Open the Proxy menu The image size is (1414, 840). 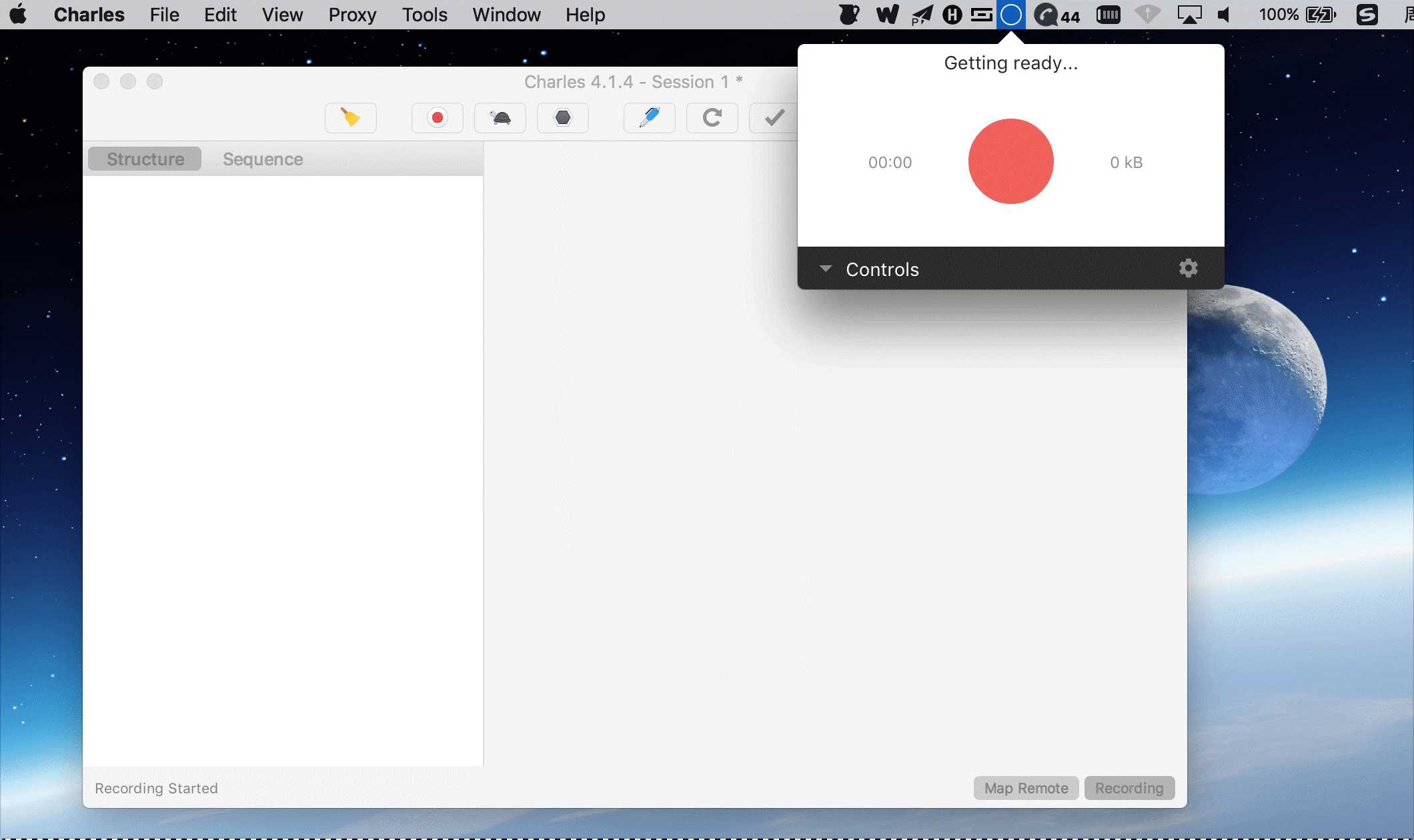[x=352, y=15]
